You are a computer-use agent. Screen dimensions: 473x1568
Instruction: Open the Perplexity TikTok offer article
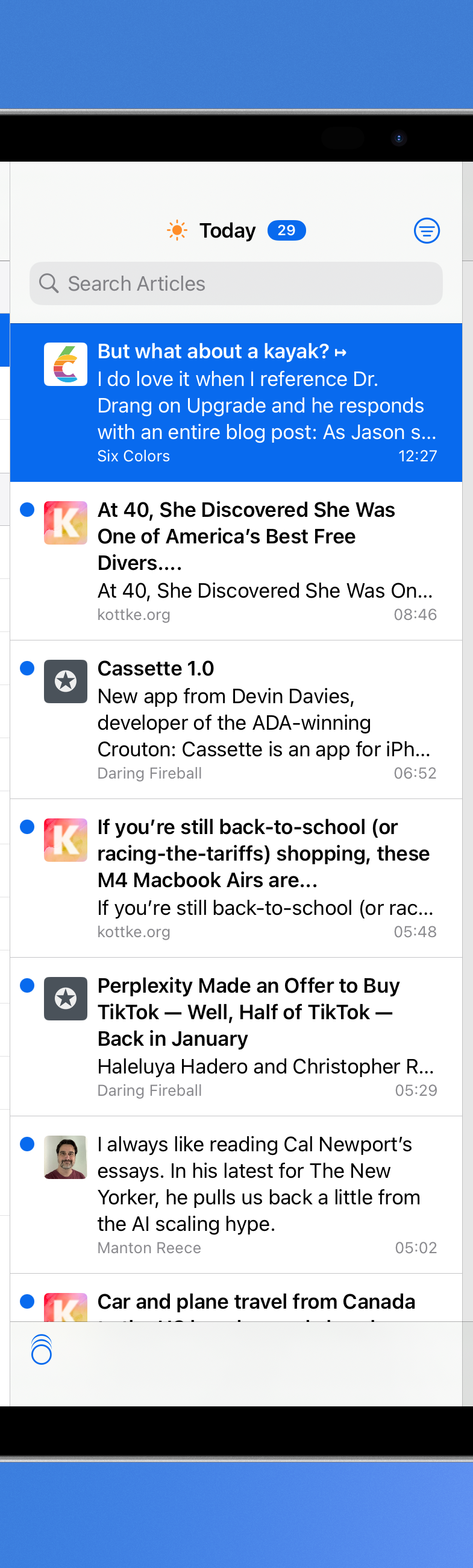[236, 1036]
